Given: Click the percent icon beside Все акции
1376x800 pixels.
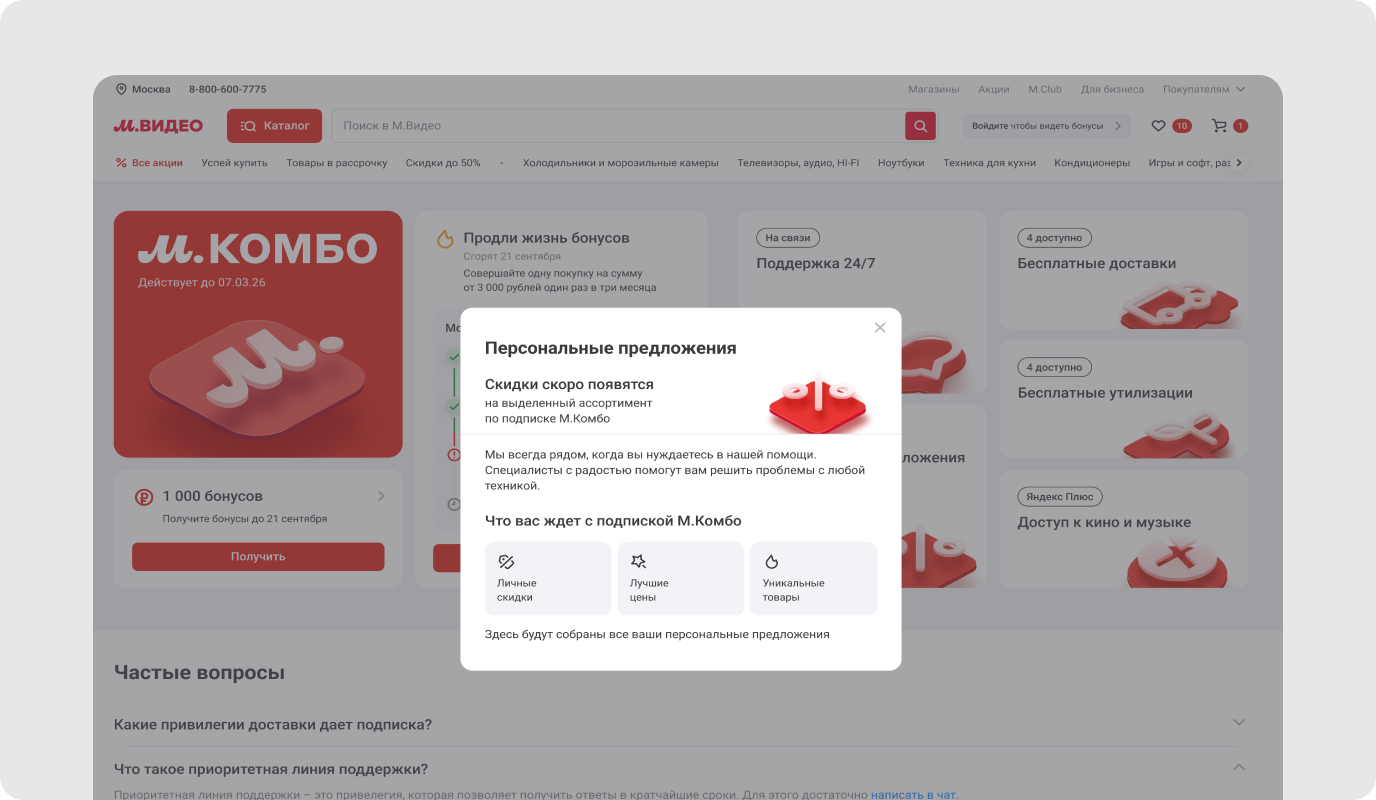Looking at the screenshot, I should click(121, 163).
